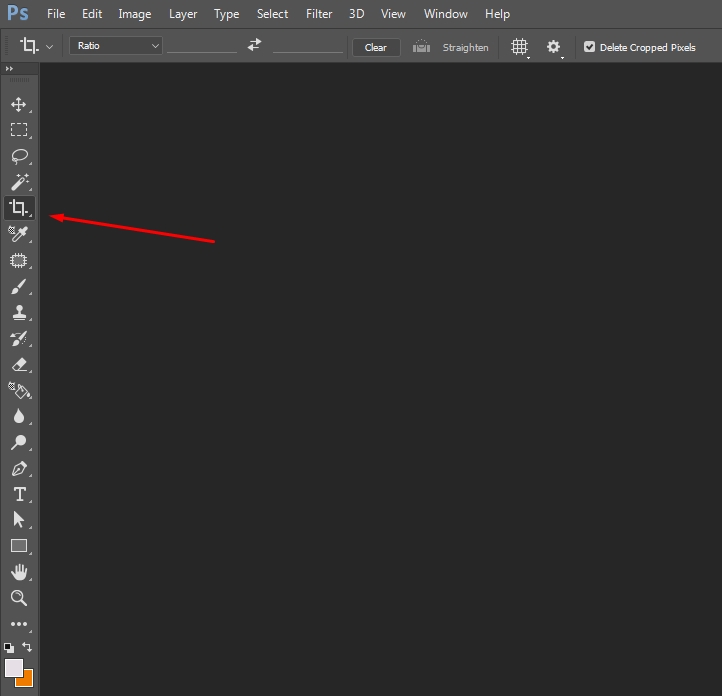This screenshot has width=722, height=696.
Task: Select the Patch healing tool
Action: click(19, 261)
